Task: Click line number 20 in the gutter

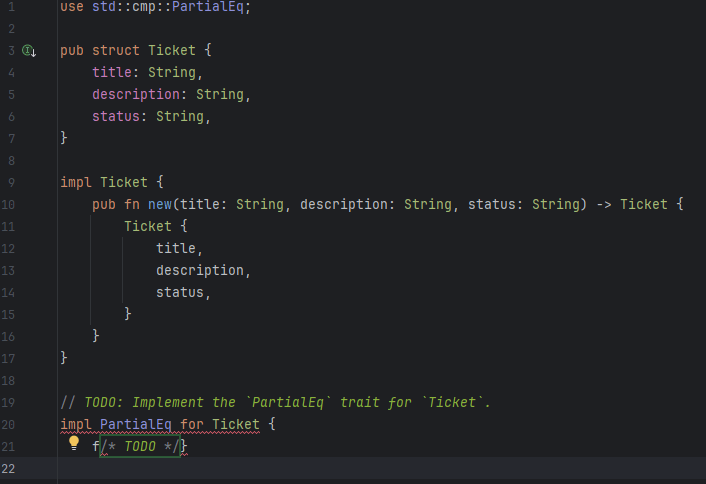Action: pyautogui.click(x=10, y=424)
